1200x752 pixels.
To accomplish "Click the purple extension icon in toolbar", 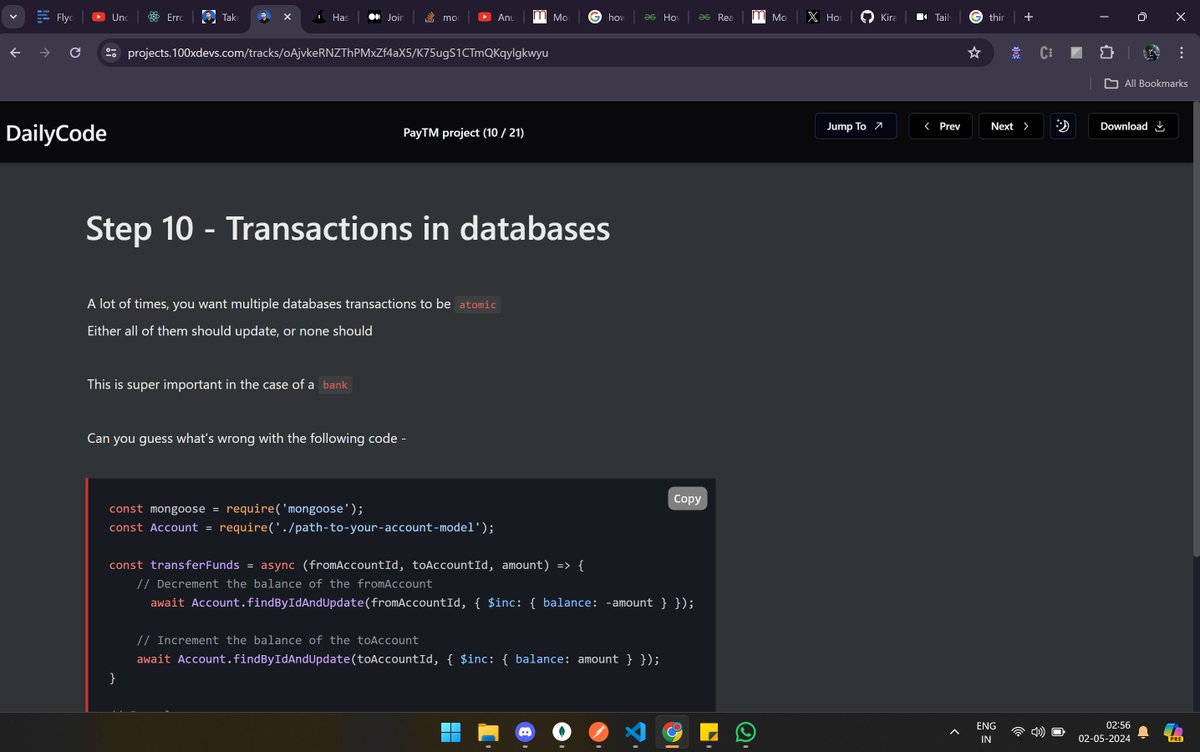I will 1016,52.
